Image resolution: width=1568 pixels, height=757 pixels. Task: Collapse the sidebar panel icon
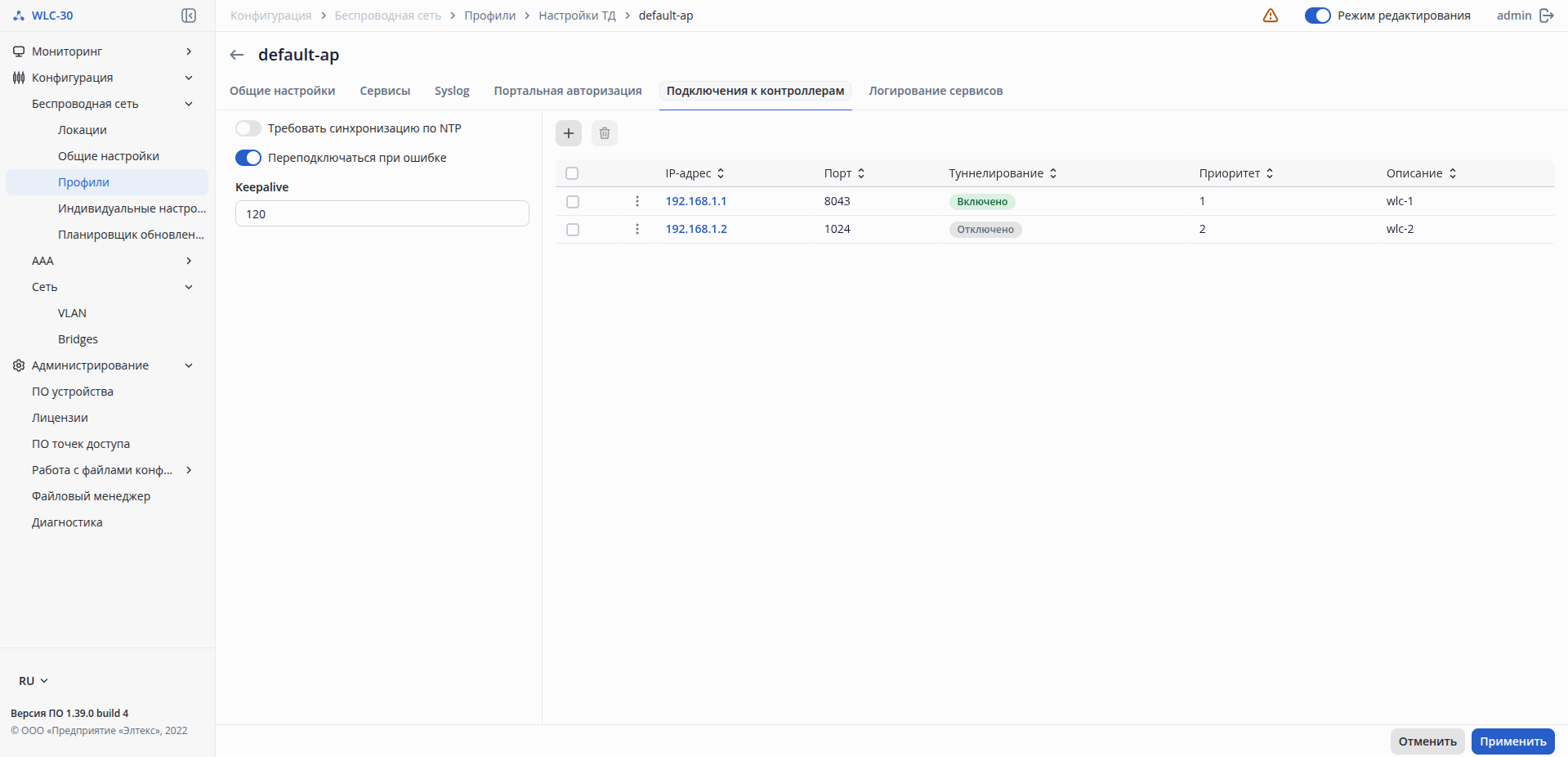tap(189, 16)
